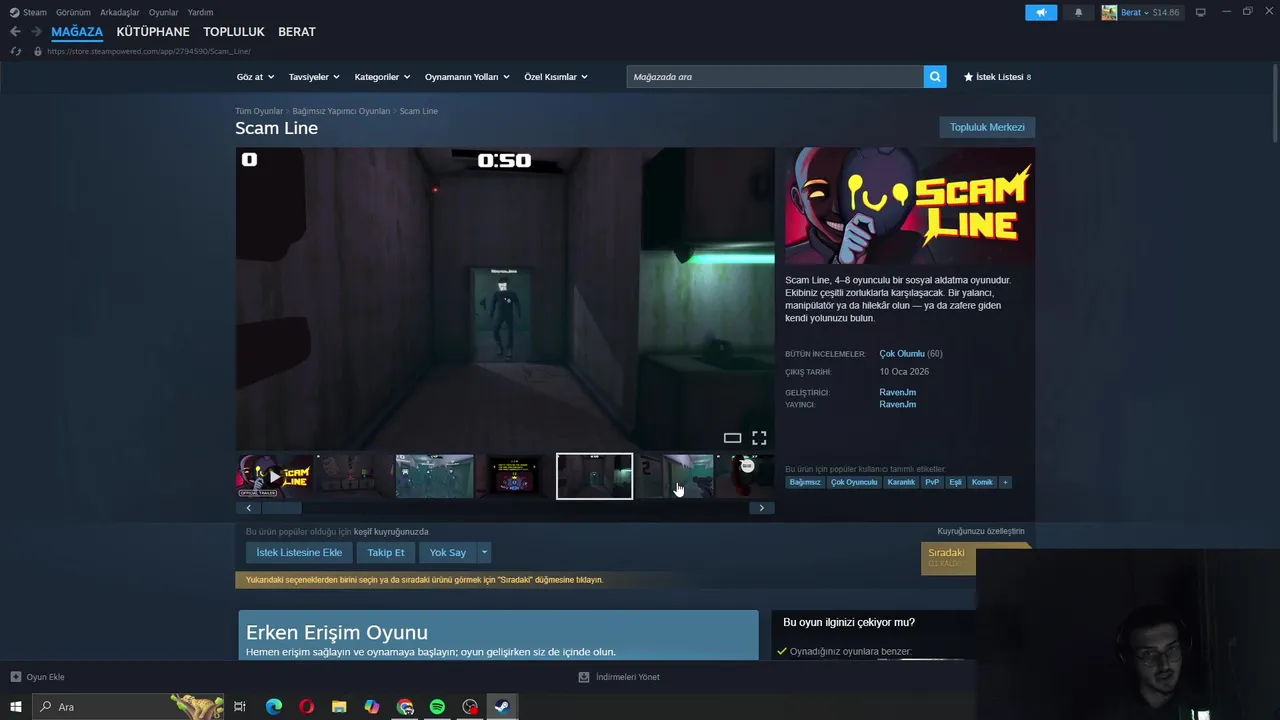
Task: Click the magnifier search button
Action: pos(935,77)
